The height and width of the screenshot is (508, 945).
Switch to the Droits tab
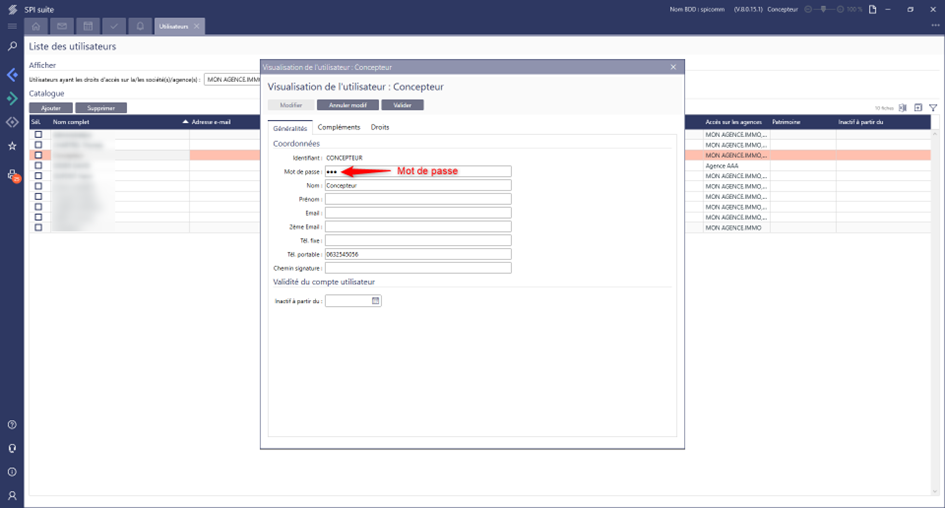(x=380, y=127)
